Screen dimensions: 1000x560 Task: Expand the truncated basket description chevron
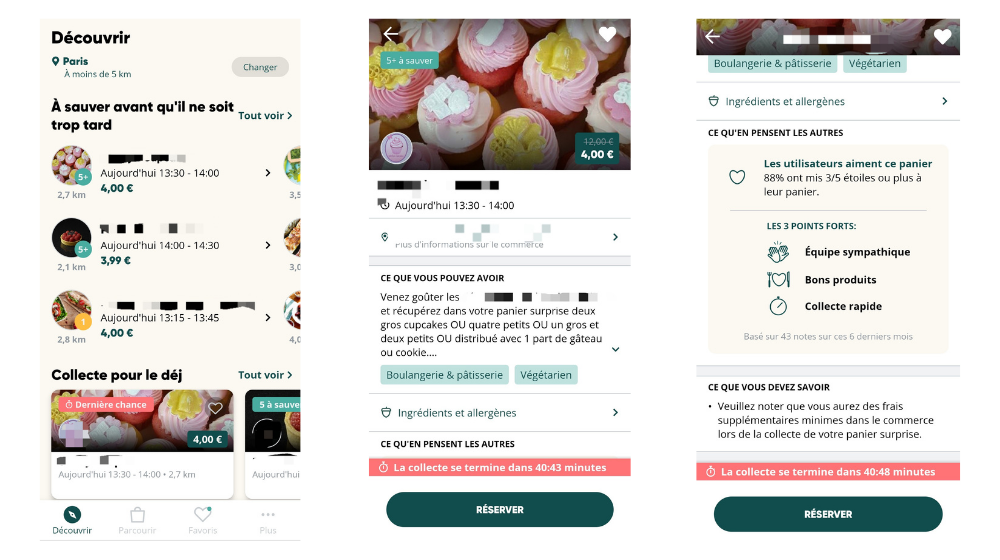tap(615, 350)
